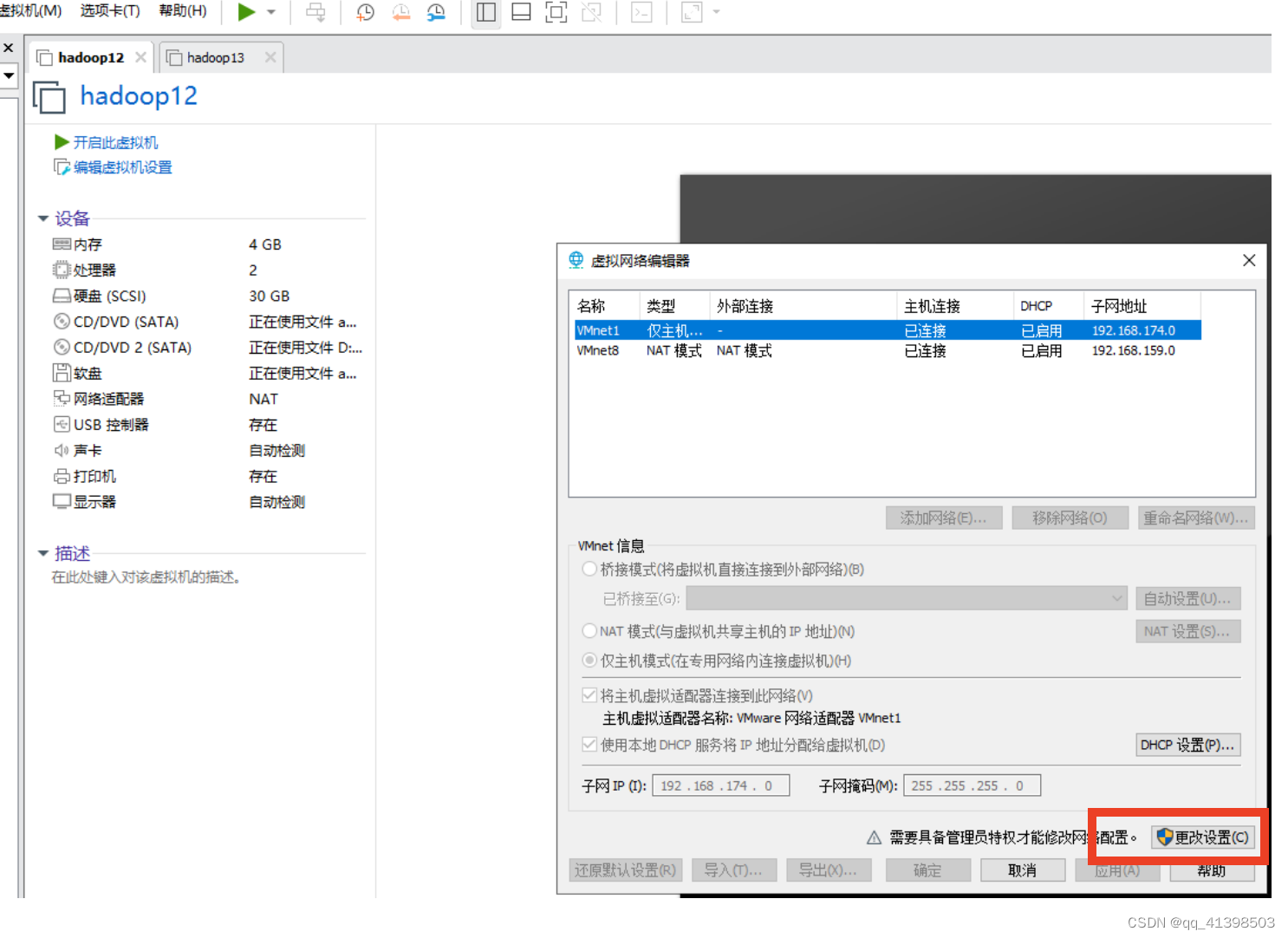The image size is (1288, 938).
Task: Select the NAT 模式 radio button
Action: pos(589,630)
